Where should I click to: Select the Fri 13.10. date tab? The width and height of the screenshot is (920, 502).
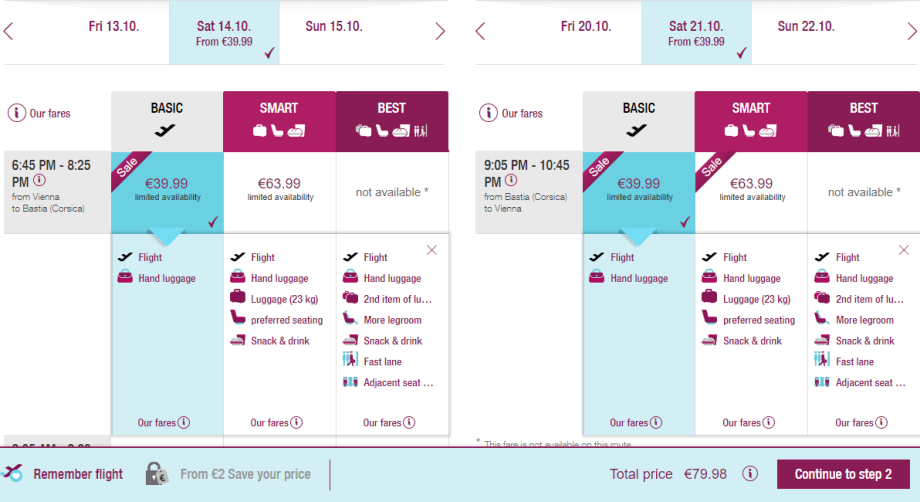point(115,26)
